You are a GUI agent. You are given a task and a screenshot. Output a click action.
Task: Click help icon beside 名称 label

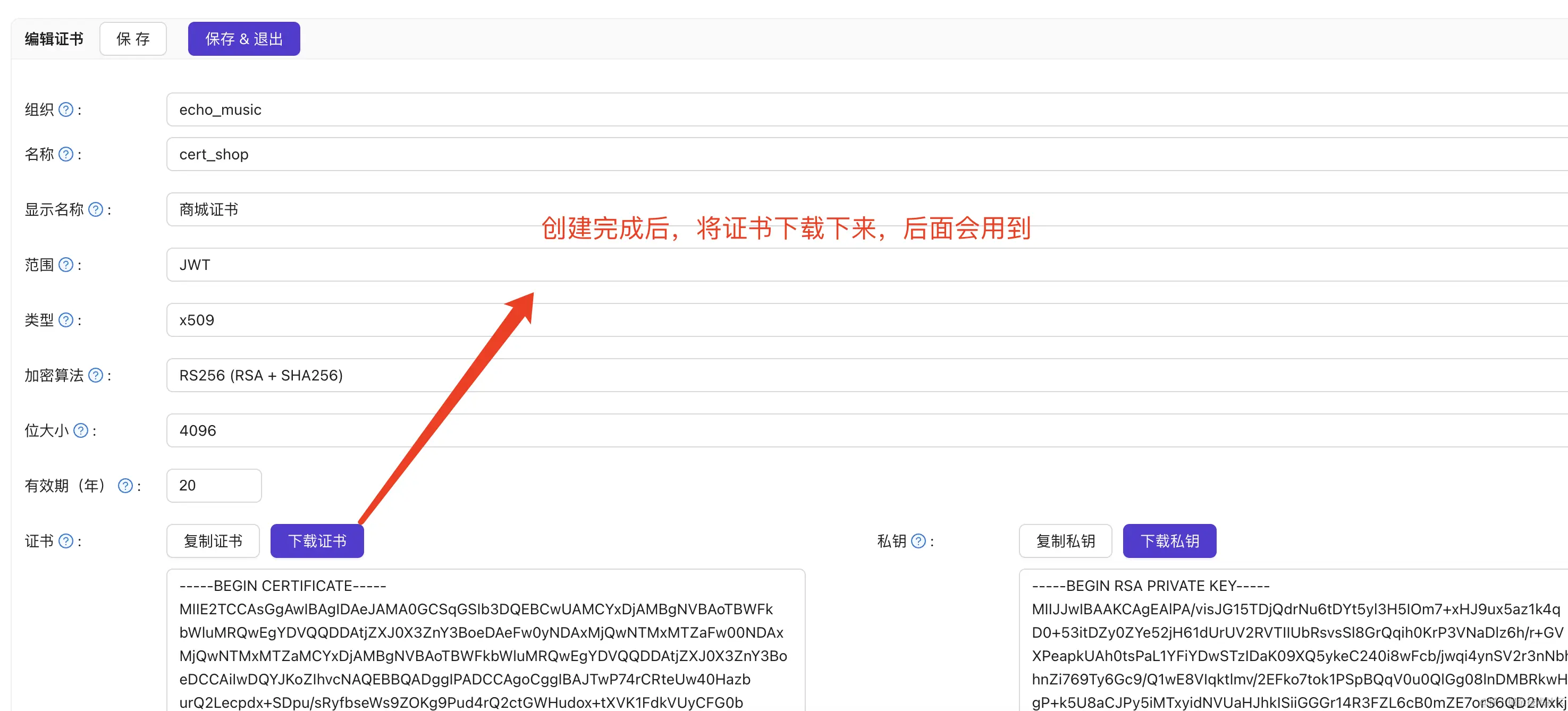66,154
